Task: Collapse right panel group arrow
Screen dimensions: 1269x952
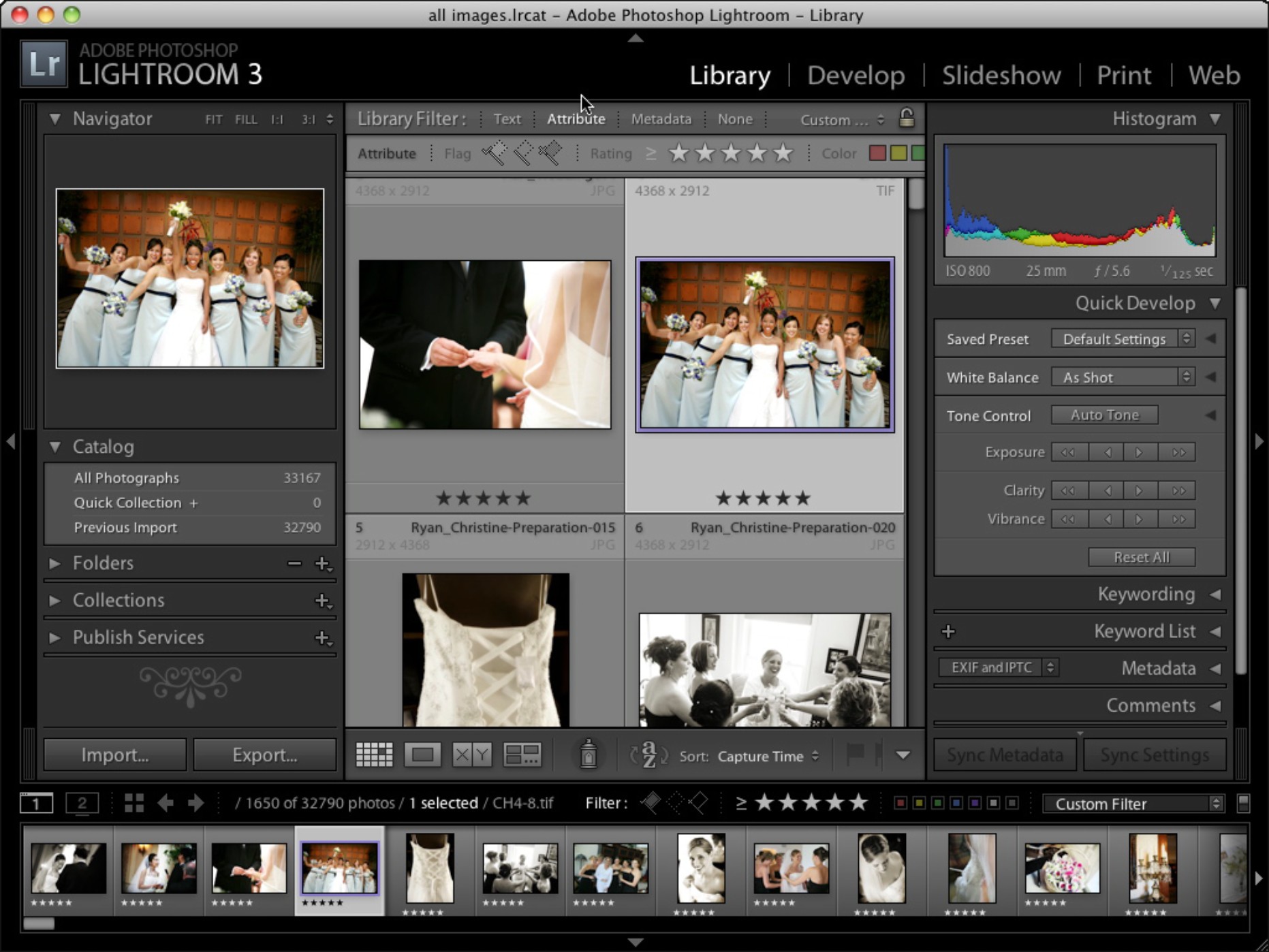Action: coord(1259,441)
